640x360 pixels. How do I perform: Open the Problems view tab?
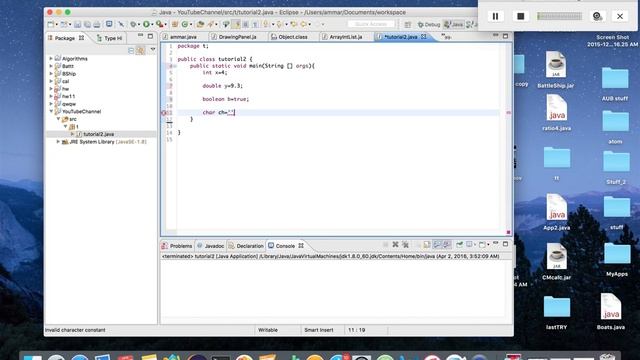[x=177, y=246]
